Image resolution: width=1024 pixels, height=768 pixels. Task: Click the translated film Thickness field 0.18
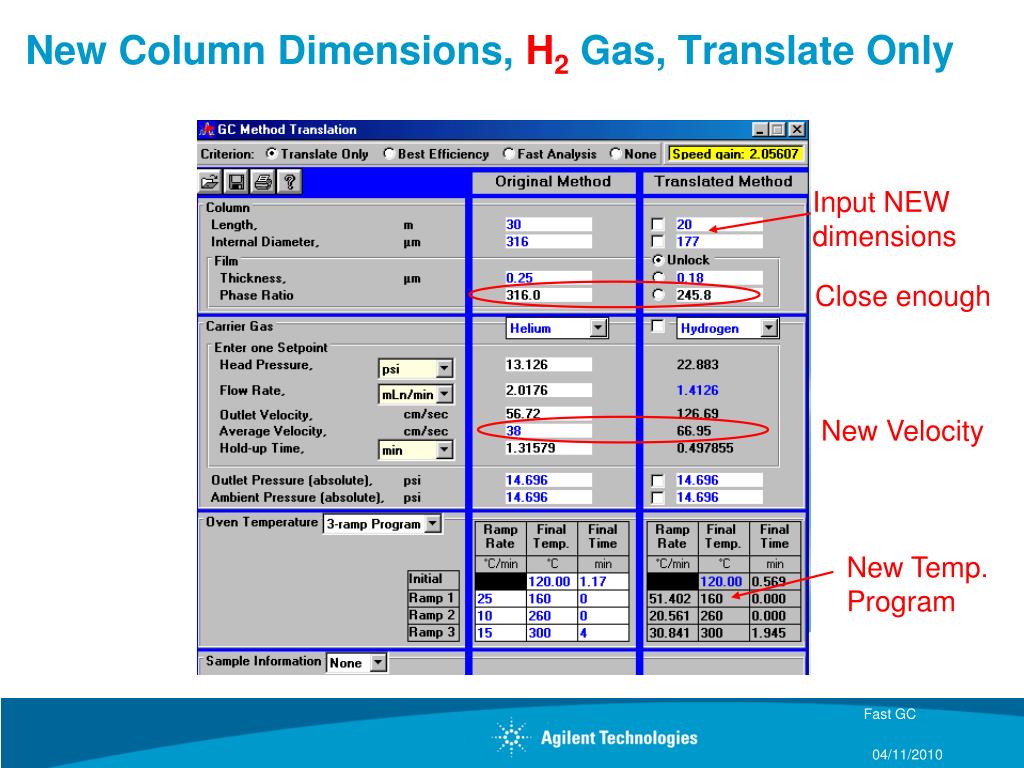(718, 278)
